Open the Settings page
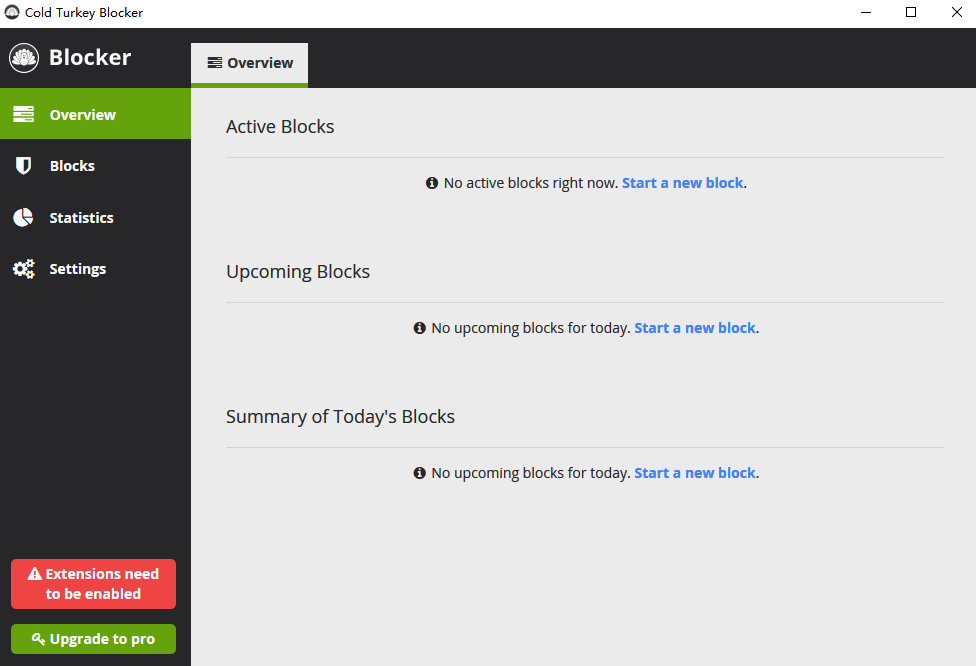This screenshot has width=976, height=666. [77, 269]
